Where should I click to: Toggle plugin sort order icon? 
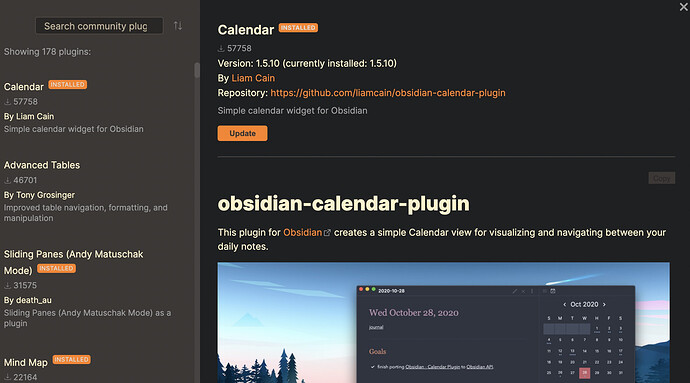pos(178,26)
